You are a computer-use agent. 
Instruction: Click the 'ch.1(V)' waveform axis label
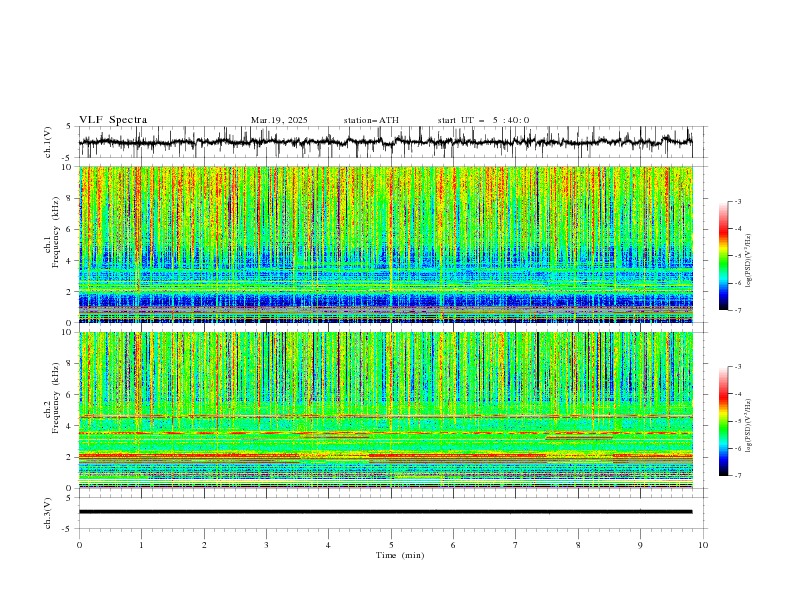point(48,142)
